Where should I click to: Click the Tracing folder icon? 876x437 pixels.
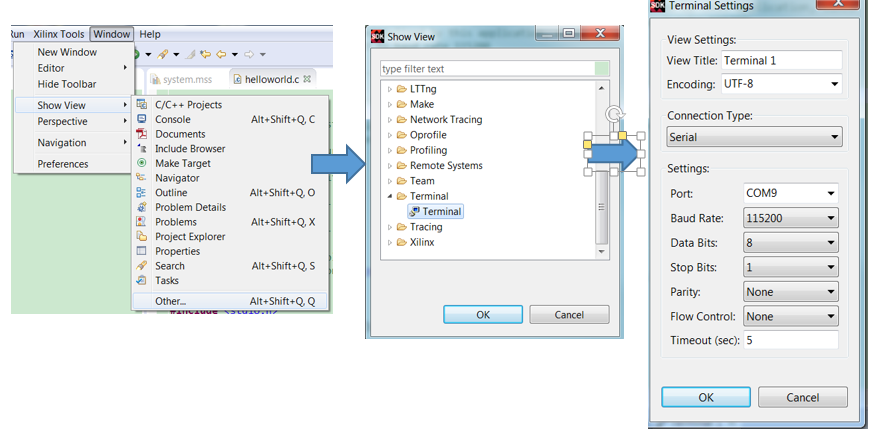click(x=401, y=227)
